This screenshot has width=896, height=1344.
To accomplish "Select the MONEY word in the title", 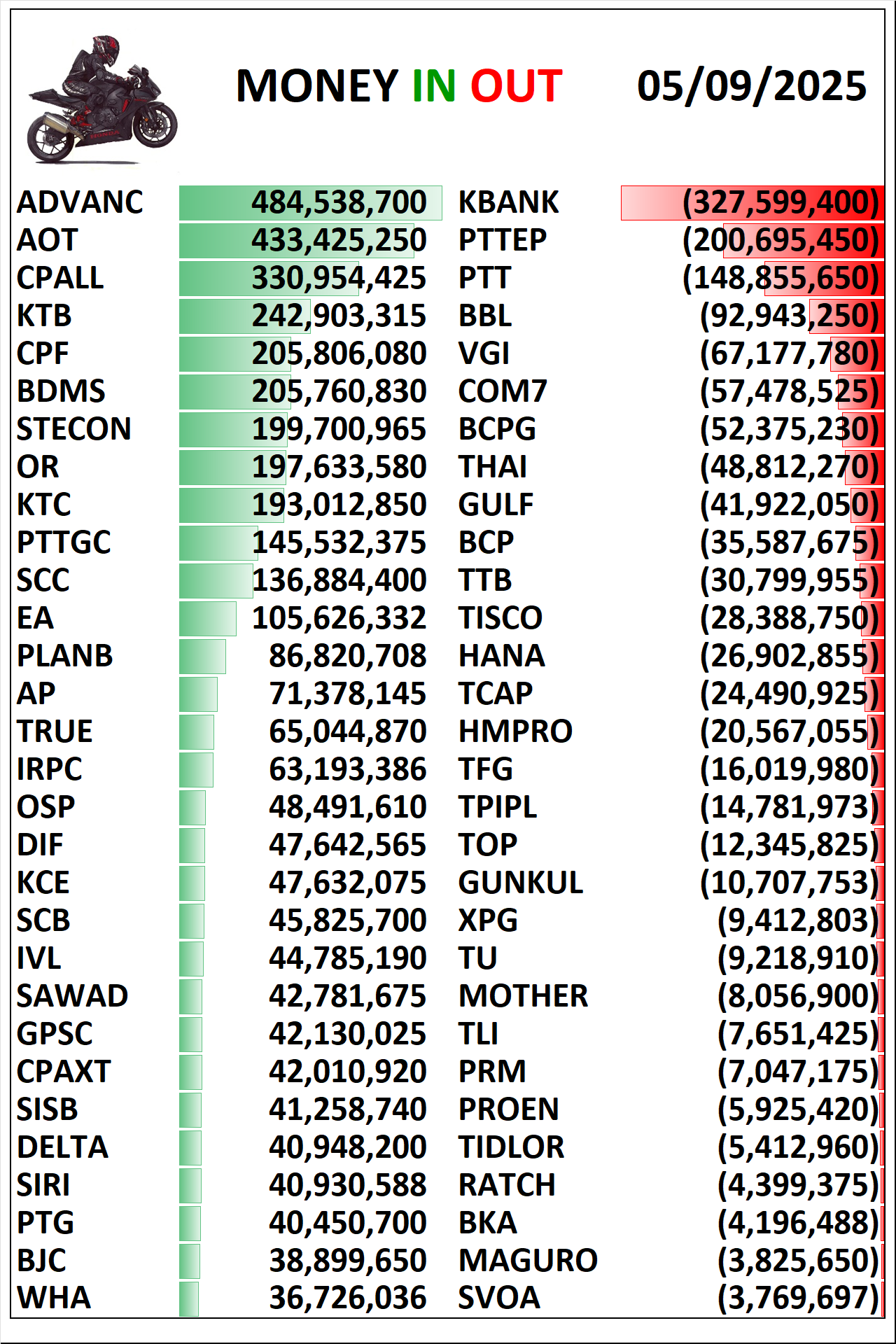I will [x=317, y=86].
